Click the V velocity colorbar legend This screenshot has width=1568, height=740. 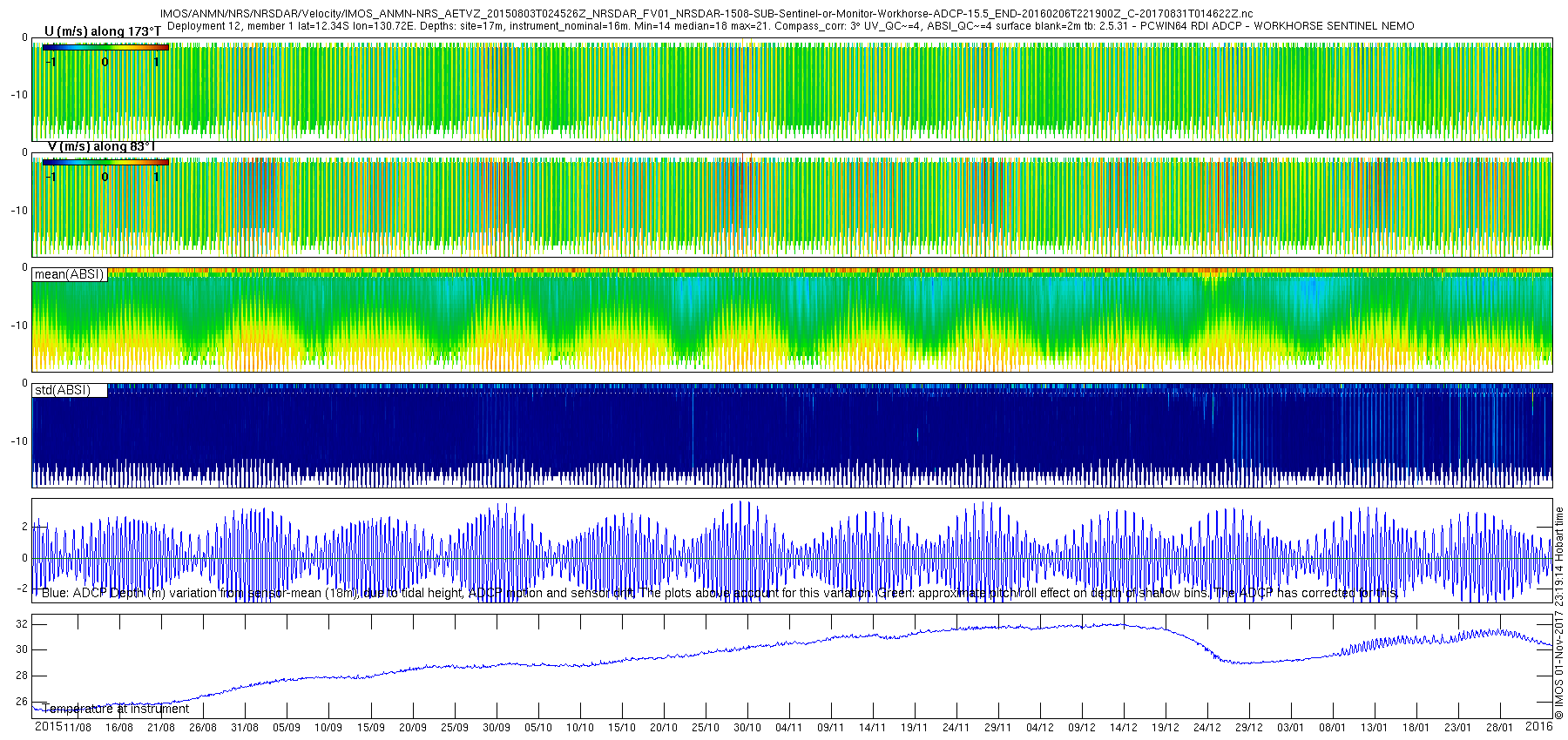click(105, 162)
